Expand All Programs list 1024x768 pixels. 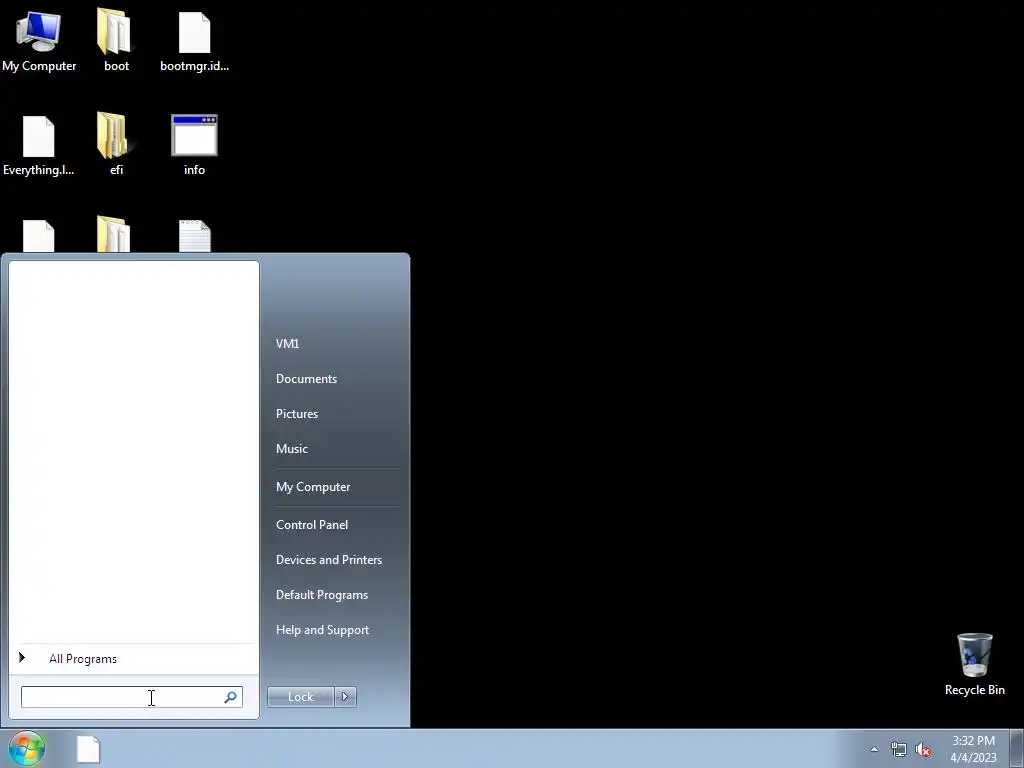[134, 658]
